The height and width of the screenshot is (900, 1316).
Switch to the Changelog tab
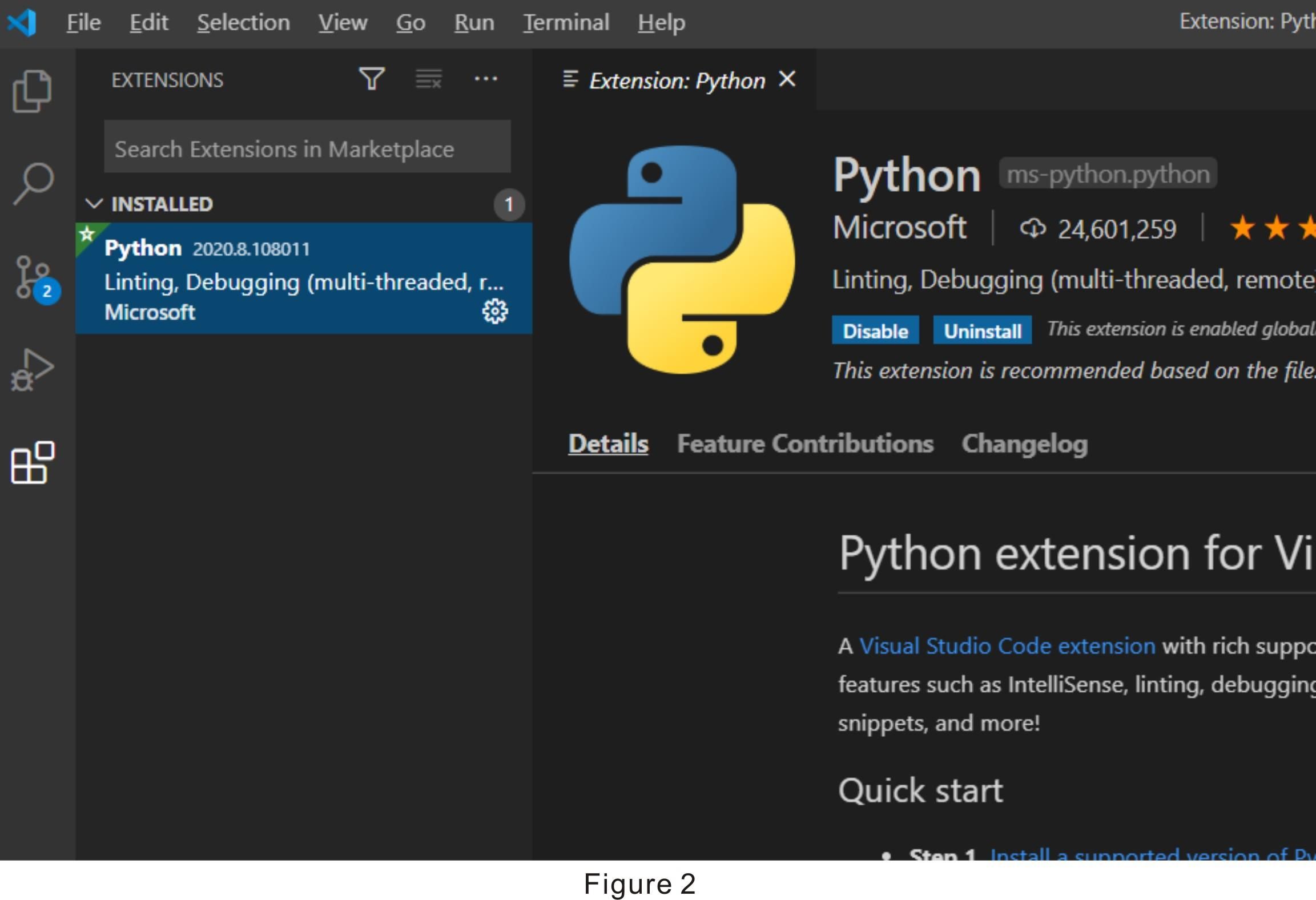(x=1024, y=443)
